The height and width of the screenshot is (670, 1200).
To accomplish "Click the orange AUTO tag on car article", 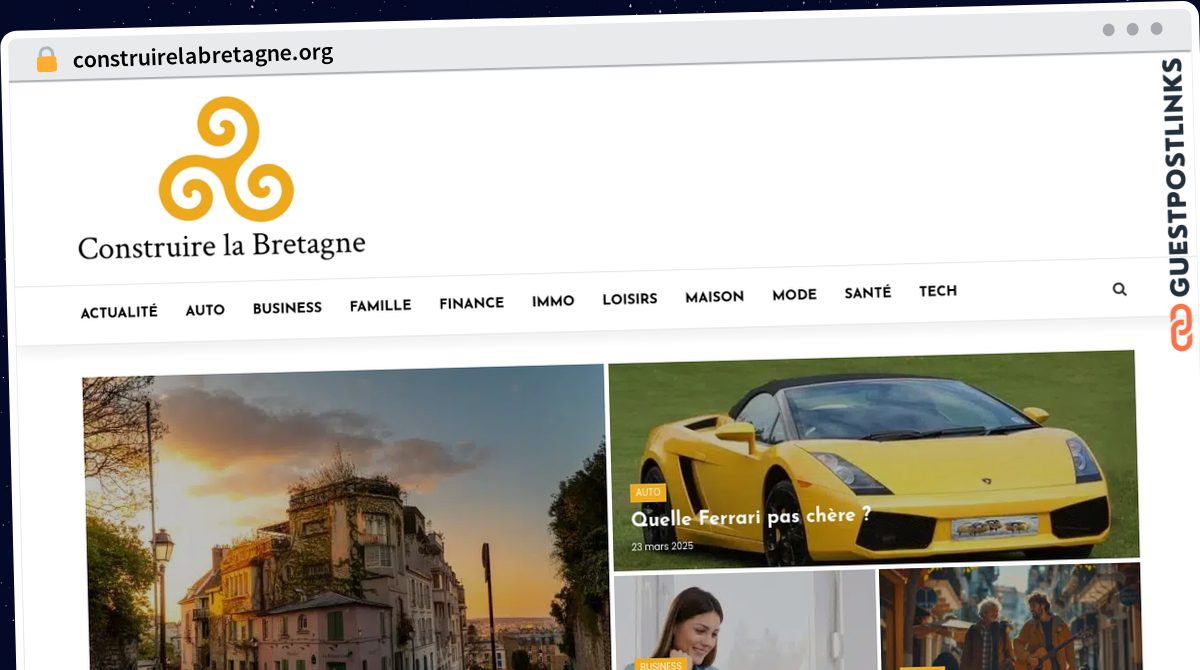I will 648,492.
